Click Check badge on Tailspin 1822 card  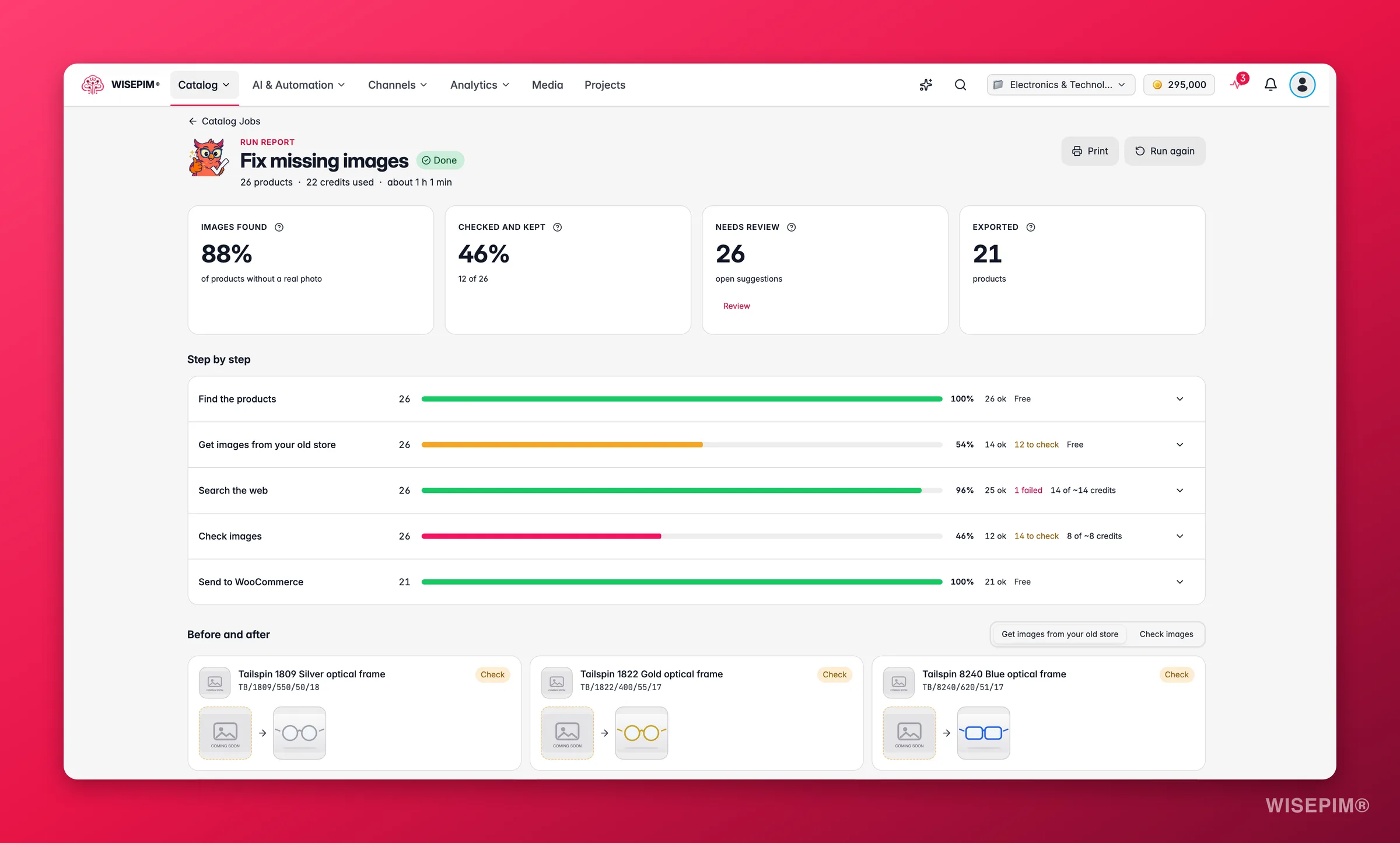pyautogui.click(x=834, y=675)
